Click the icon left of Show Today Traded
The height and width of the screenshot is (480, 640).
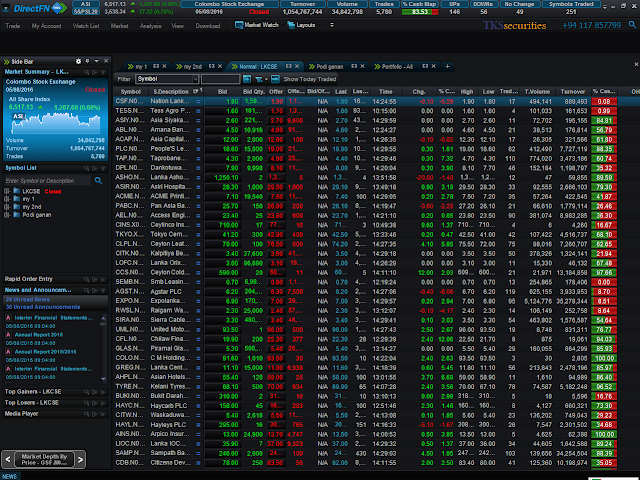[276, 79]
